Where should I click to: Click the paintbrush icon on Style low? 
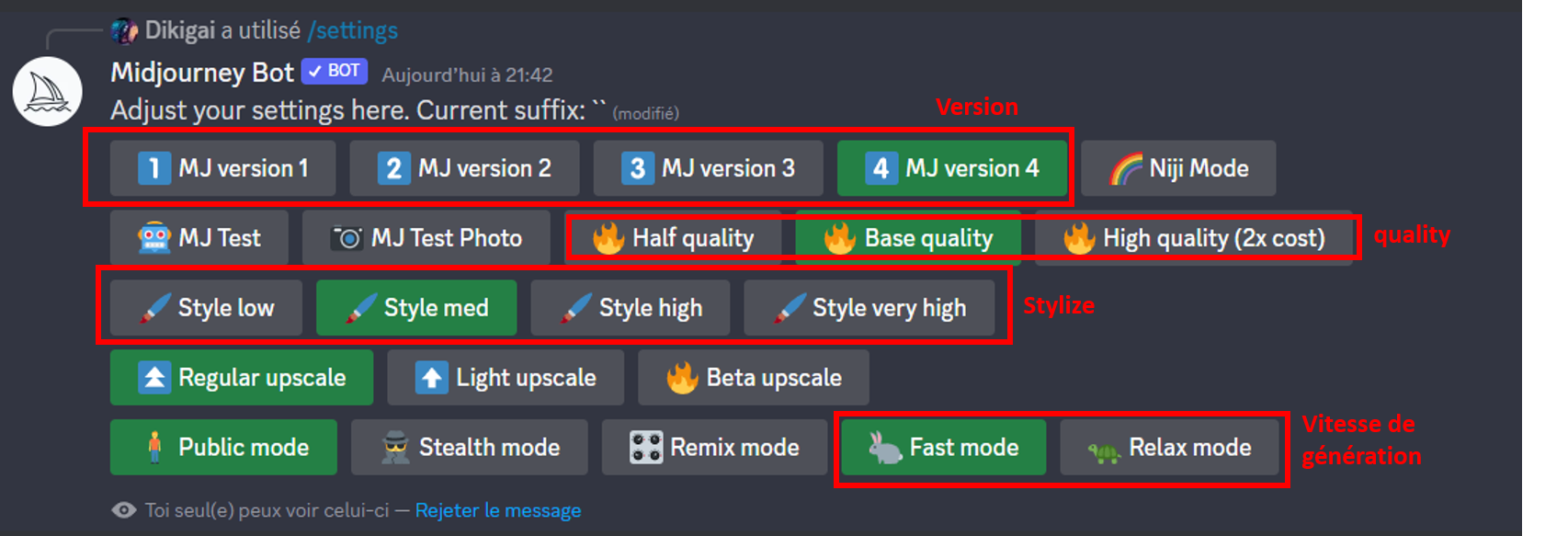(x=154, y=308)
